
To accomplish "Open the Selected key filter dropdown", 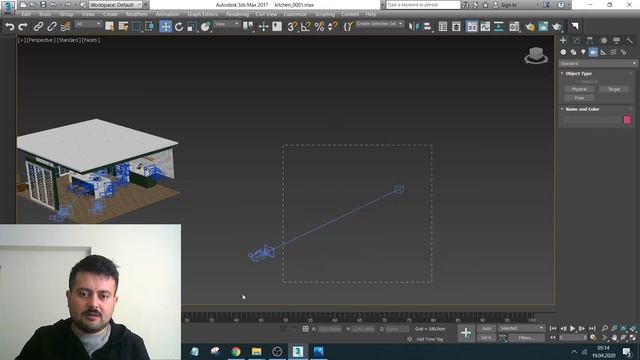I will click(x=522, y=328).
